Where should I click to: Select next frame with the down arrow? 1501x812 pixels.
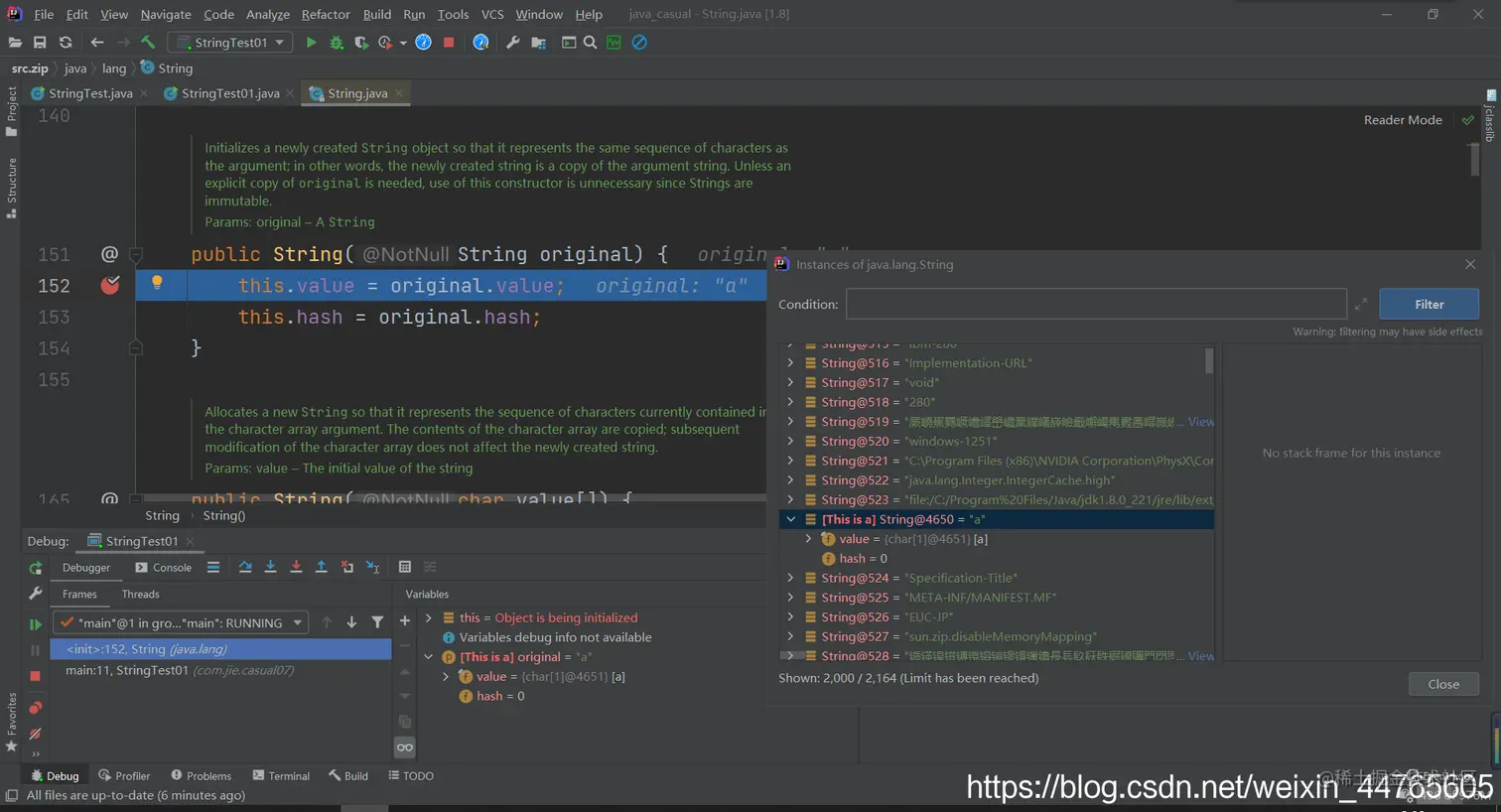(351, 622)
